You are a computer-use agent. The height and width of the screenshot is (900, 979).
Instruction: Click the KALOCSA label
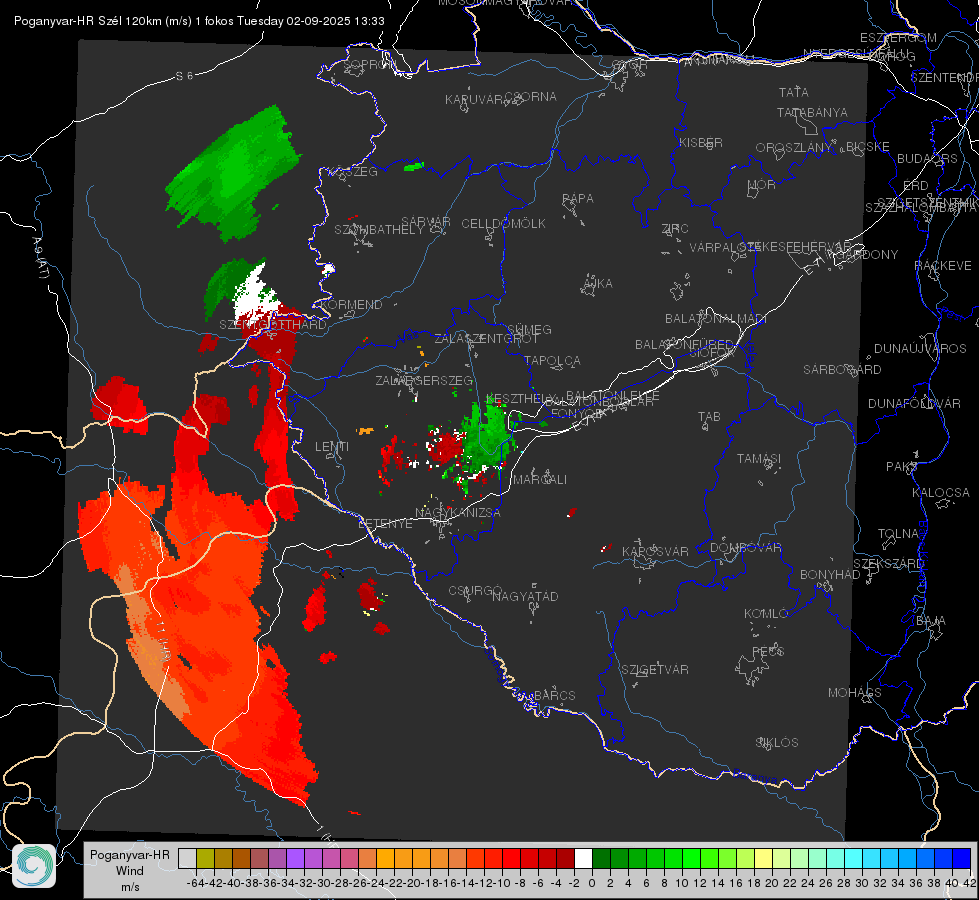point(941,493)
